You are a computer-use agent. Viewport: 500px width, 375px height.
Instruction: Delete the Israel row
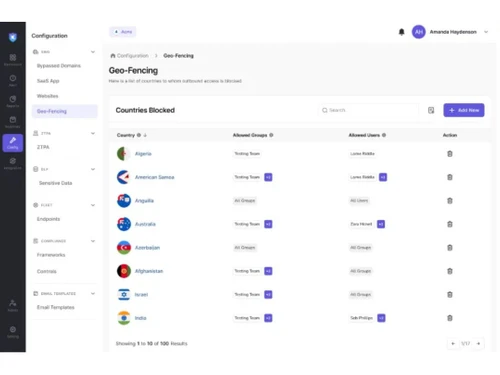point(450,295)
